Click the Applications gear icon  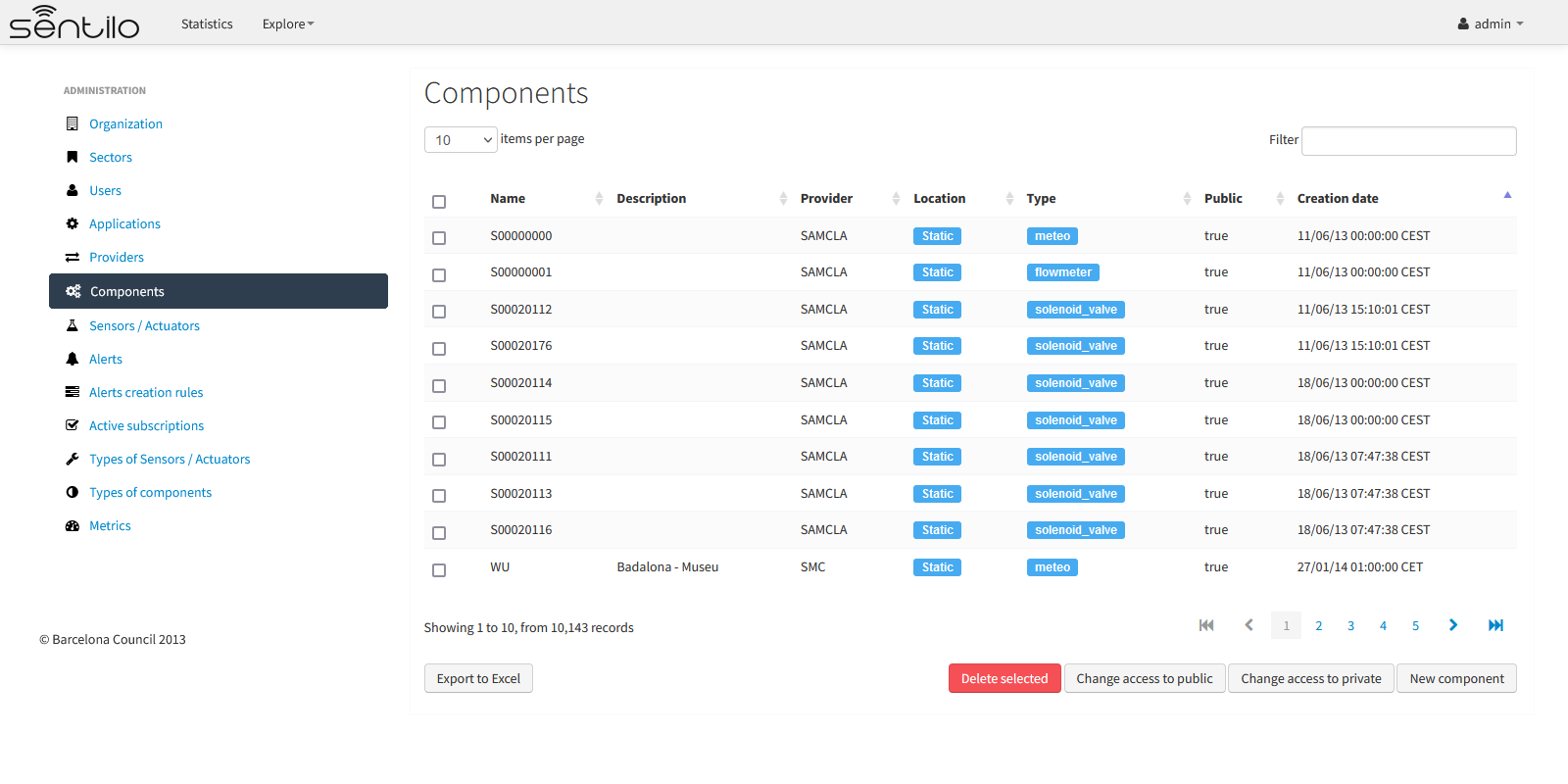(x=72, y=223)
